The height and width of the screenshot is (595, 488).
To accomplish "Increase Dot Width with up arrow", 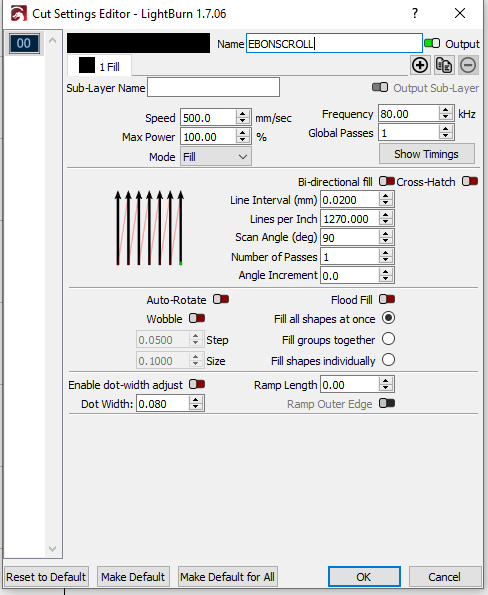I will point(195,400).
